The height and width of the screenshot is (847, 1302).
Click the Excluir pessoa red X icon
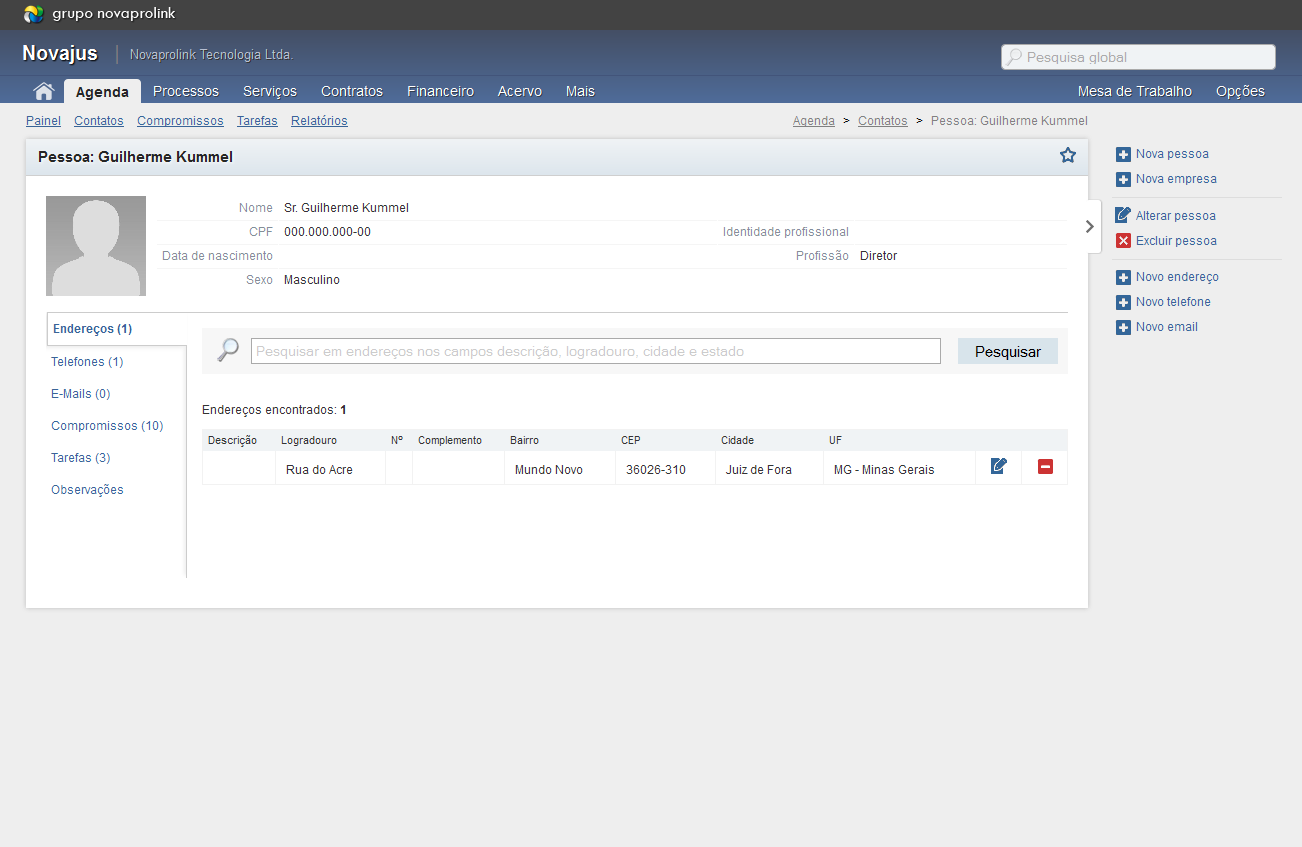(1123, 241)
